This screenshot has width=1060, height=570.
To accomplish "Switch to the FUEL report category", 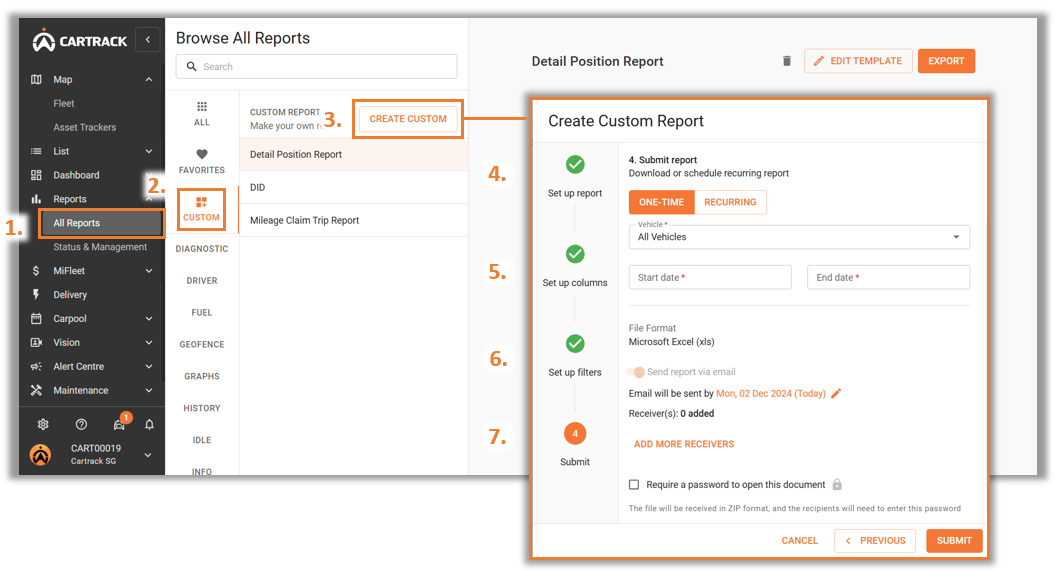I will [201, 312].
